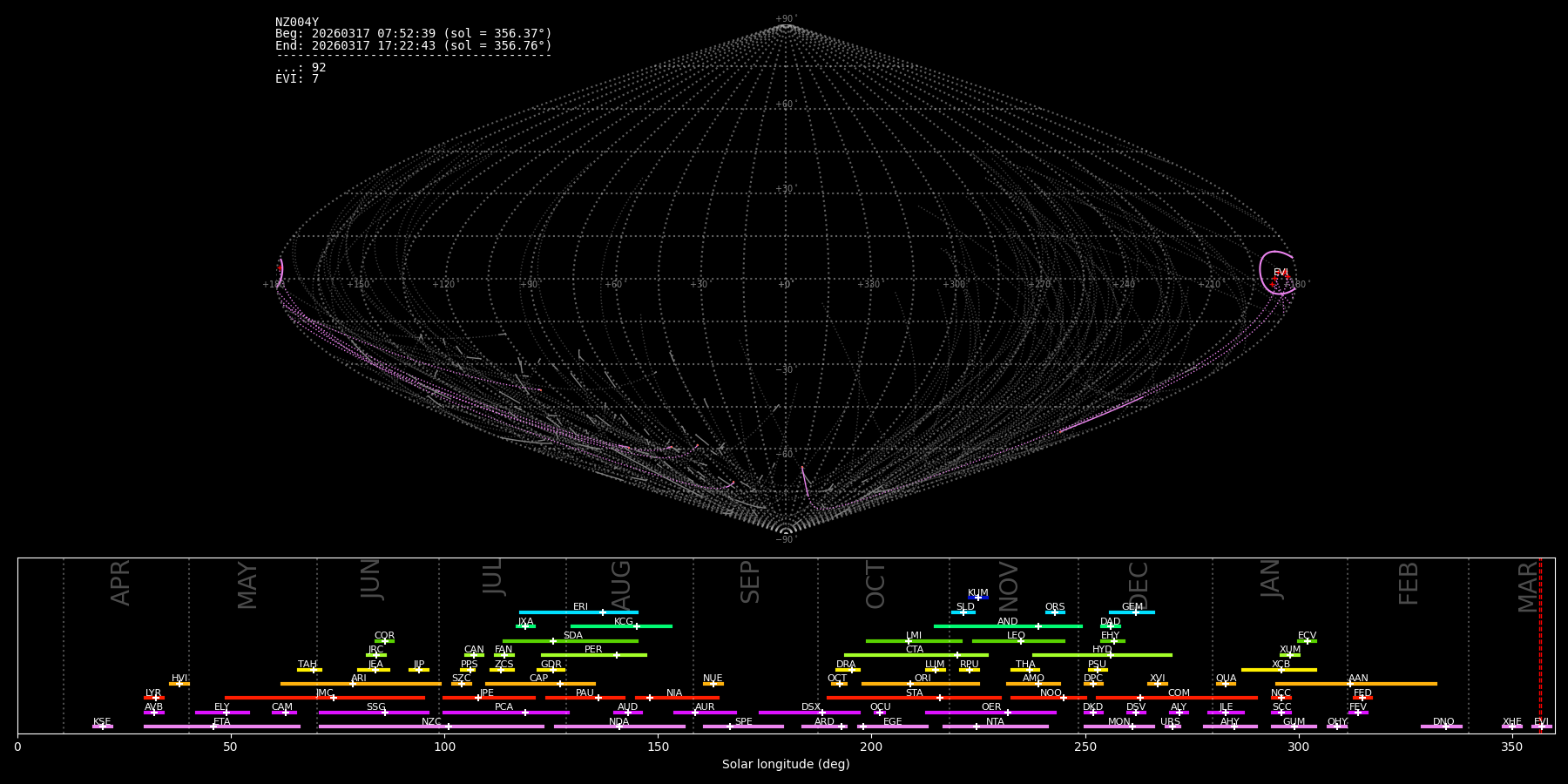Click the x-axis tick label 300
The image size is (1568, 784).
[x=1298, y=747]
